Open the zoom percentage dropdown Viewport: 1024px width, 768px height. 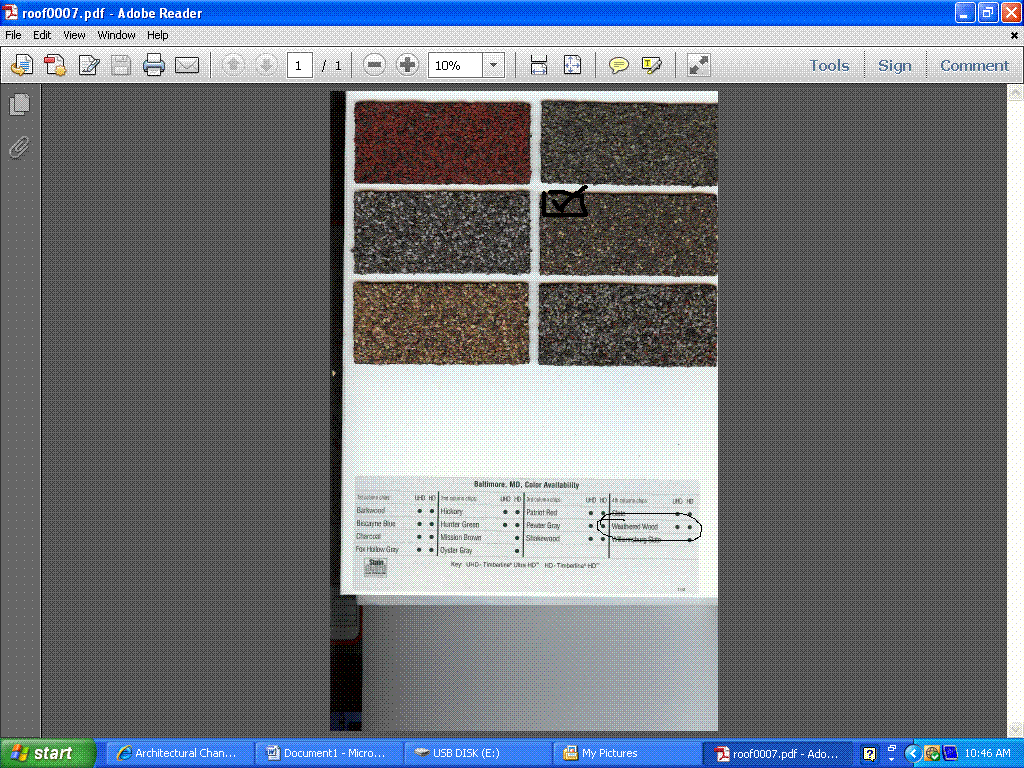(x=494, y=66)
